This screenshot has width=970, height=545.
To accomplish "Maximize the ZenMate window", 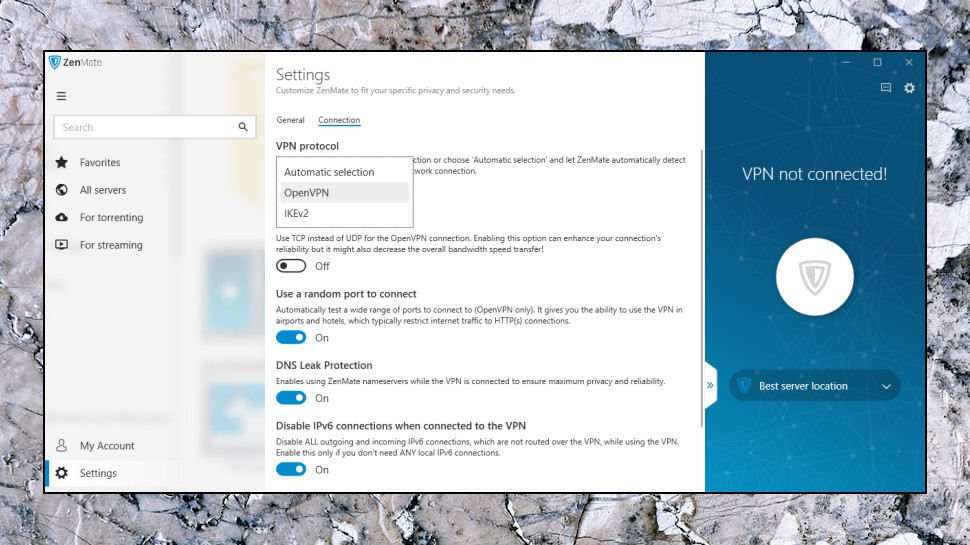I will (x=877, y=62).
